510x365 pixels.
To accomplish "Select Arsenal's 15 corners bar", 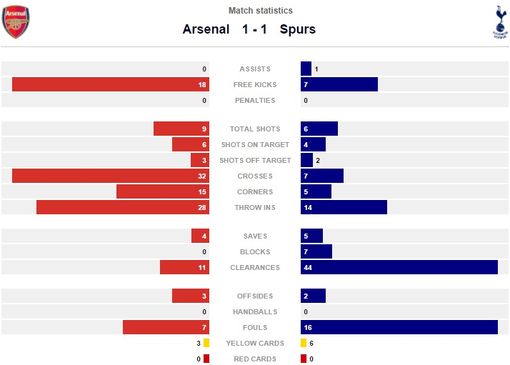I will 163,192.
